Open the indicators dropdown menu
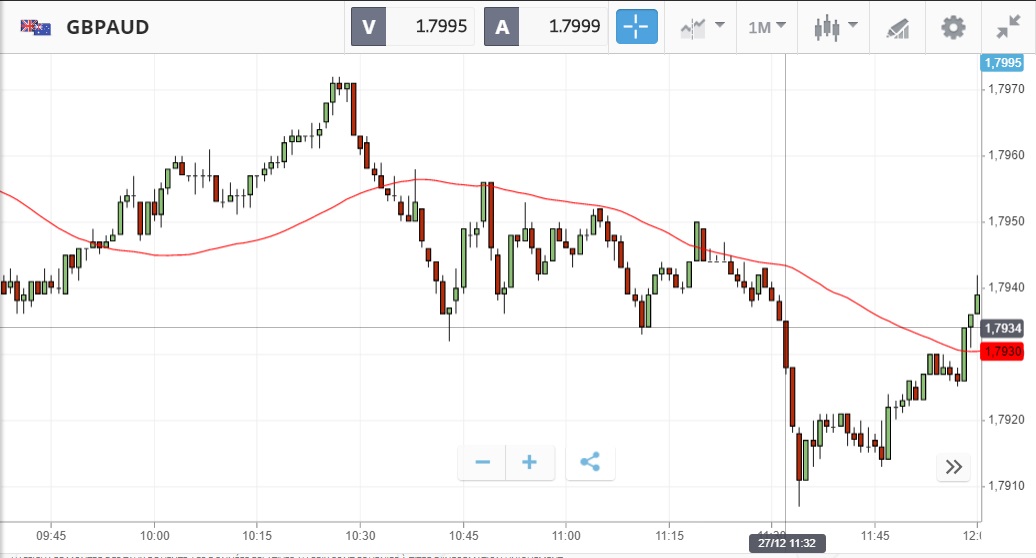The height and width of the screenshot is (558, 1036). (x=702, y=27)
